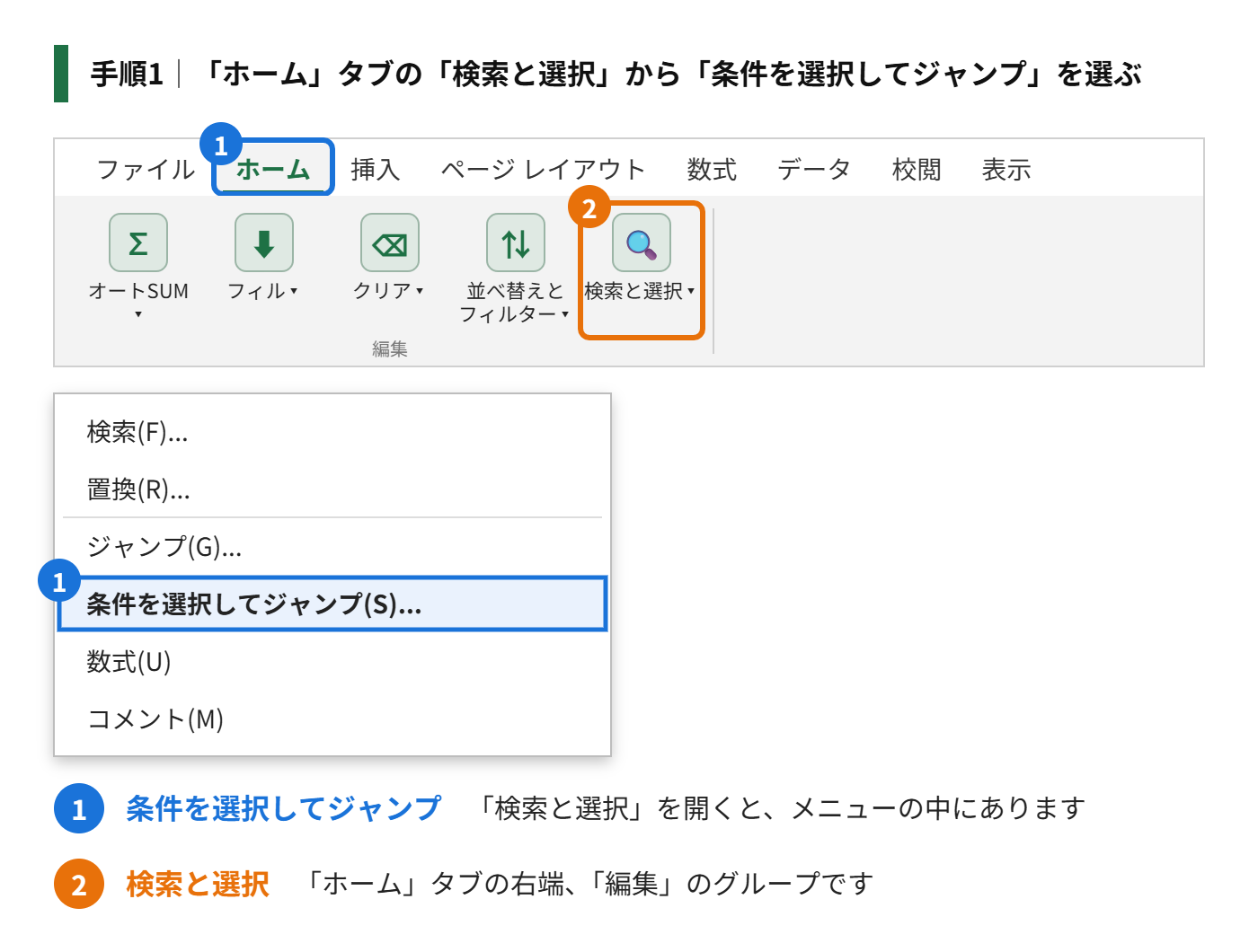
Task: Select ジャンプ(G)... menu entry
Action: (x=332, y=546)
